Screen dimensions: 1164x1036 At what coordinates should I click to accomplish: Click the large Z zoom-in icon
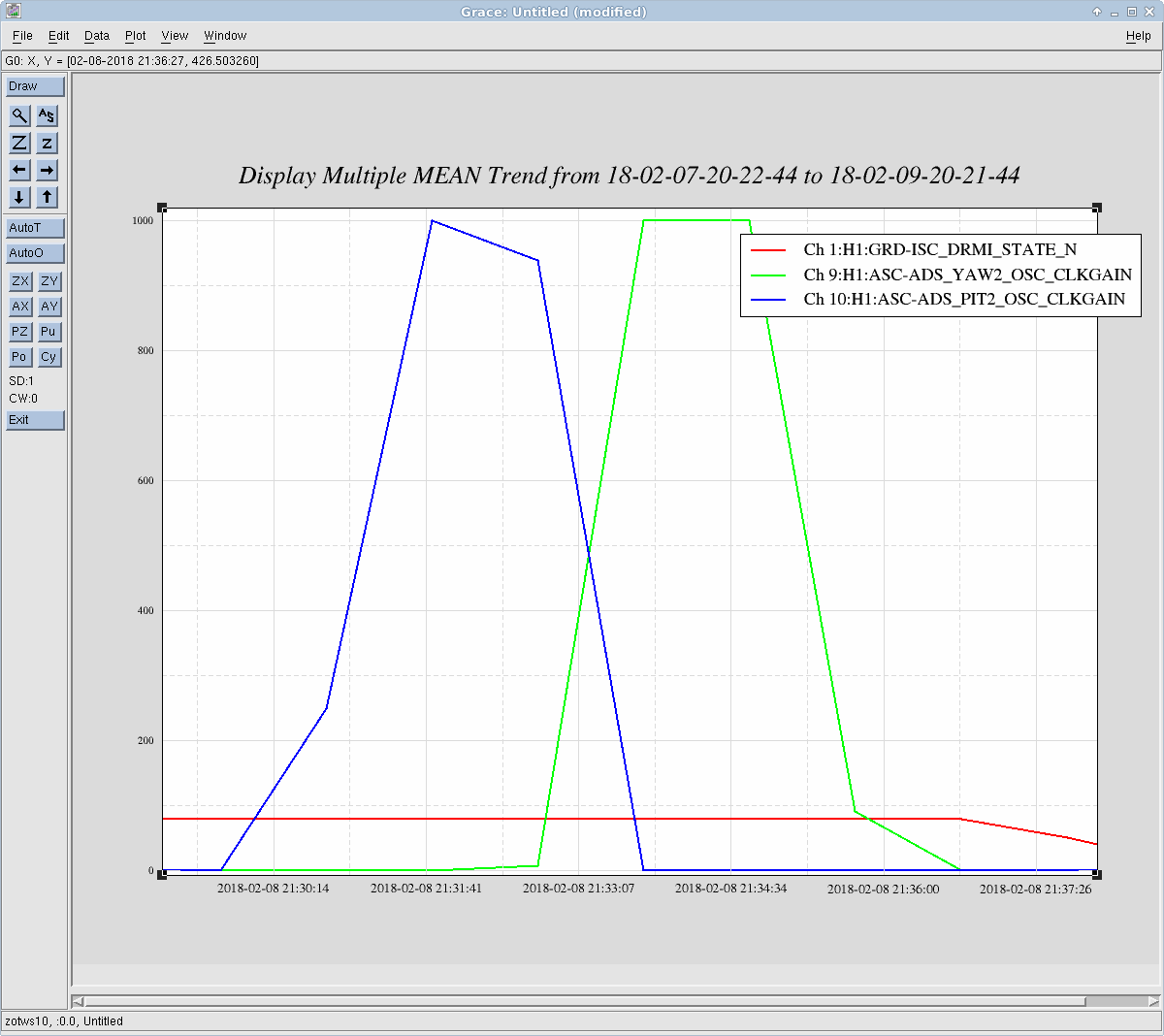[19, 143]
